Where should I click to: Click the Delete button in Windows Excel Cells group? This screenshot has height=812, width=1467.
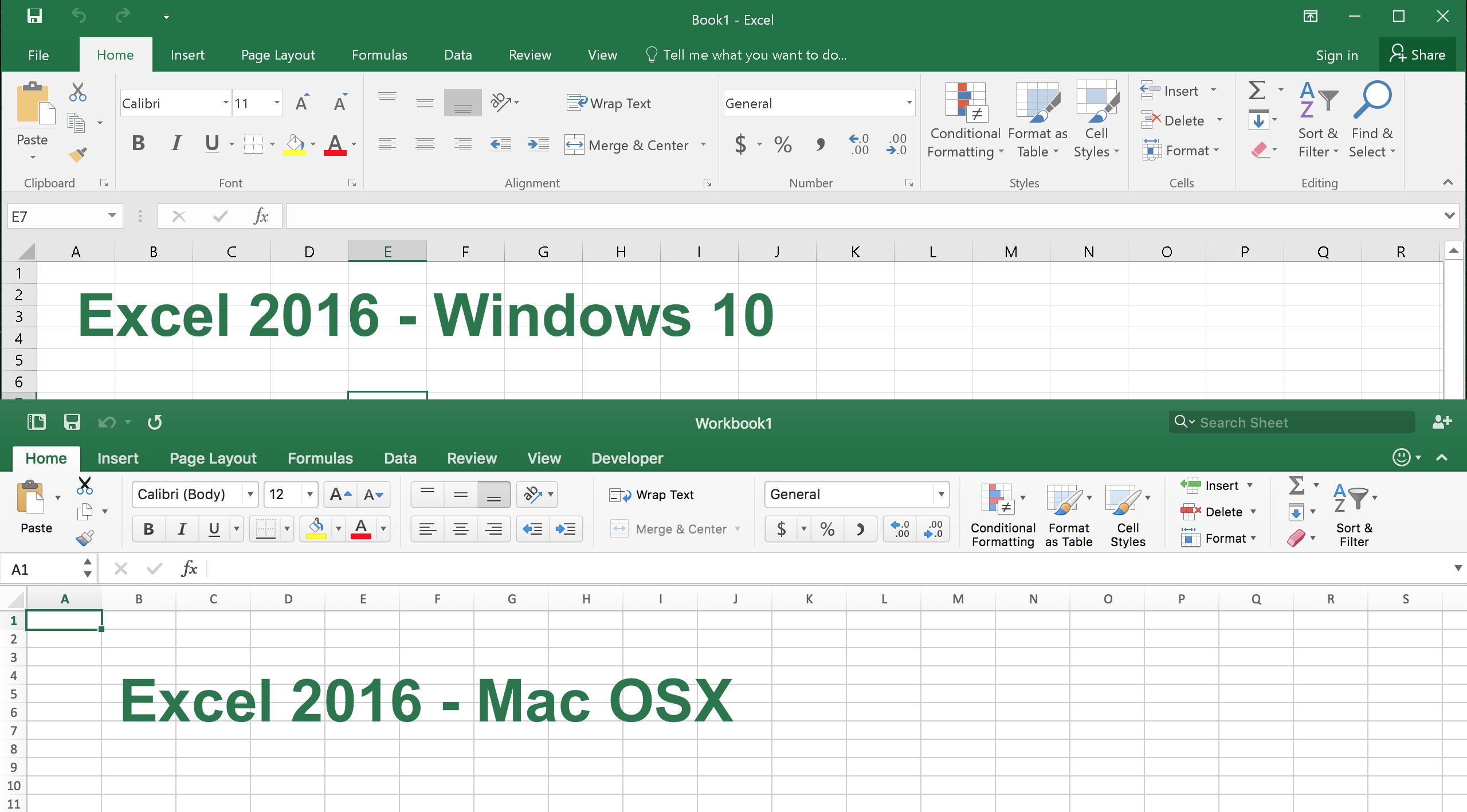(1181, 119)
